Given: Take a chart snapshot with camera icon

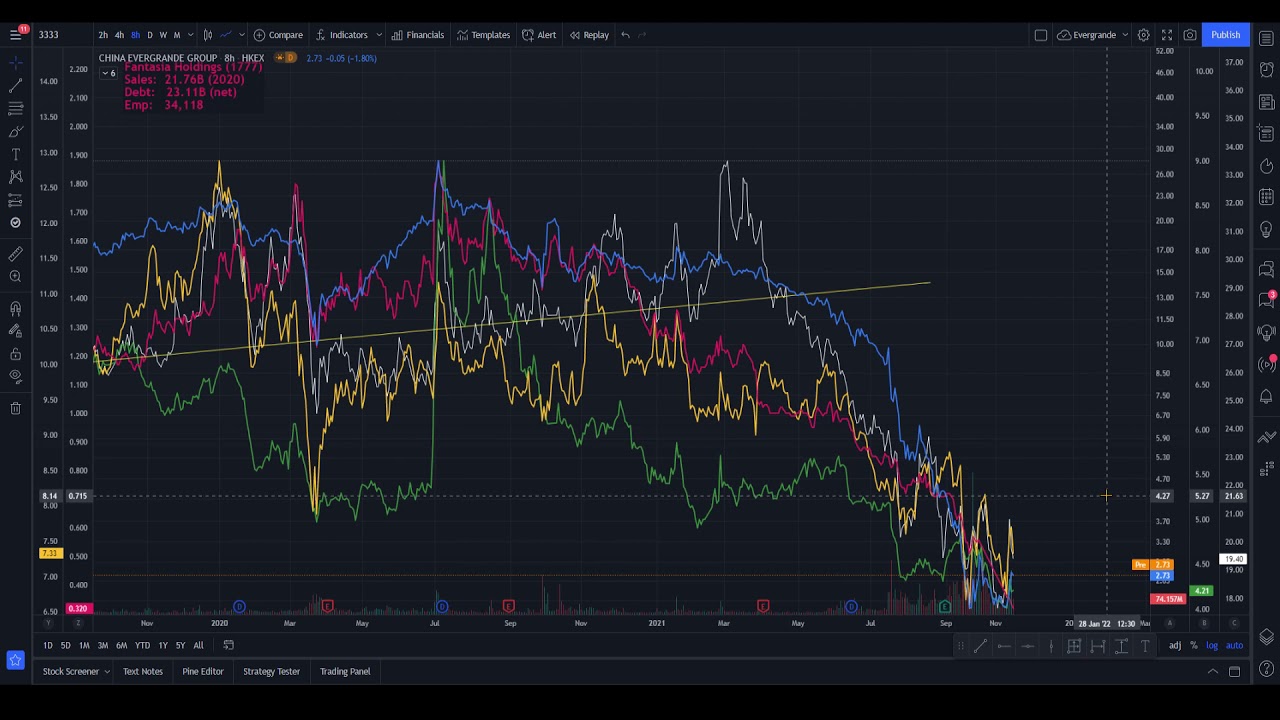Looking at the screenshot, I should (x=1189, y=35).
